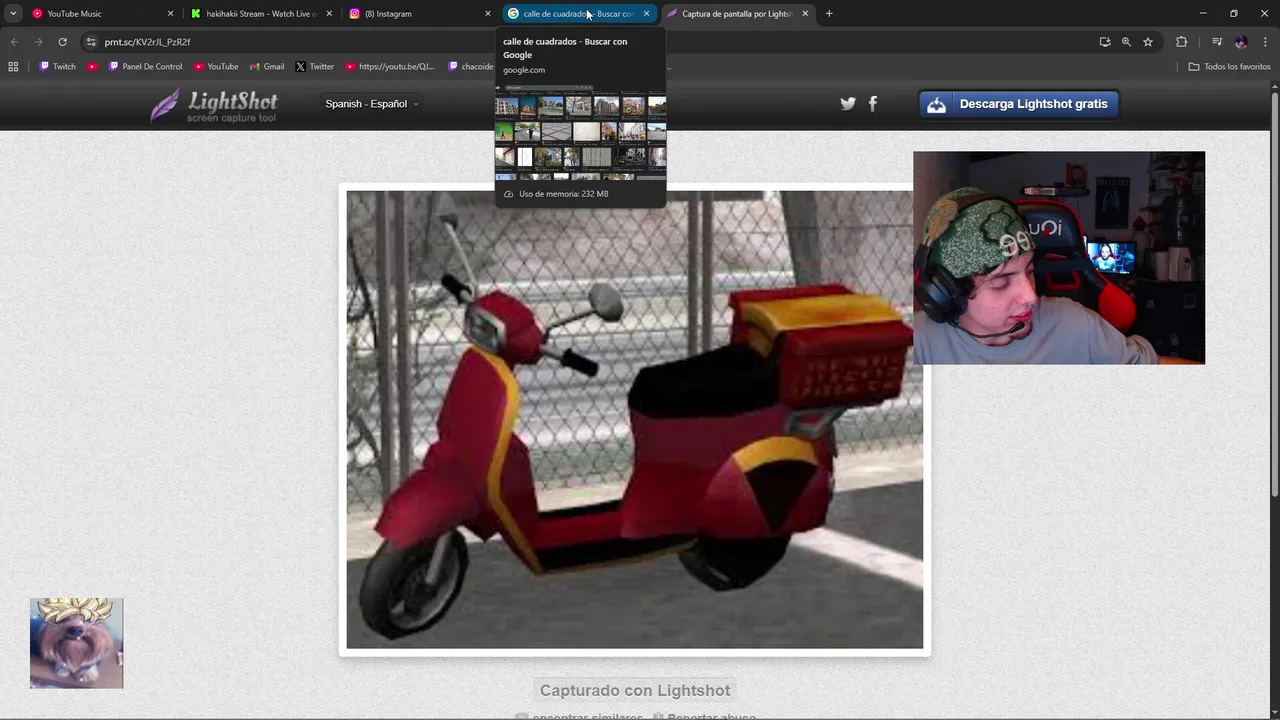View site information icon in address bar

[91, 42]
